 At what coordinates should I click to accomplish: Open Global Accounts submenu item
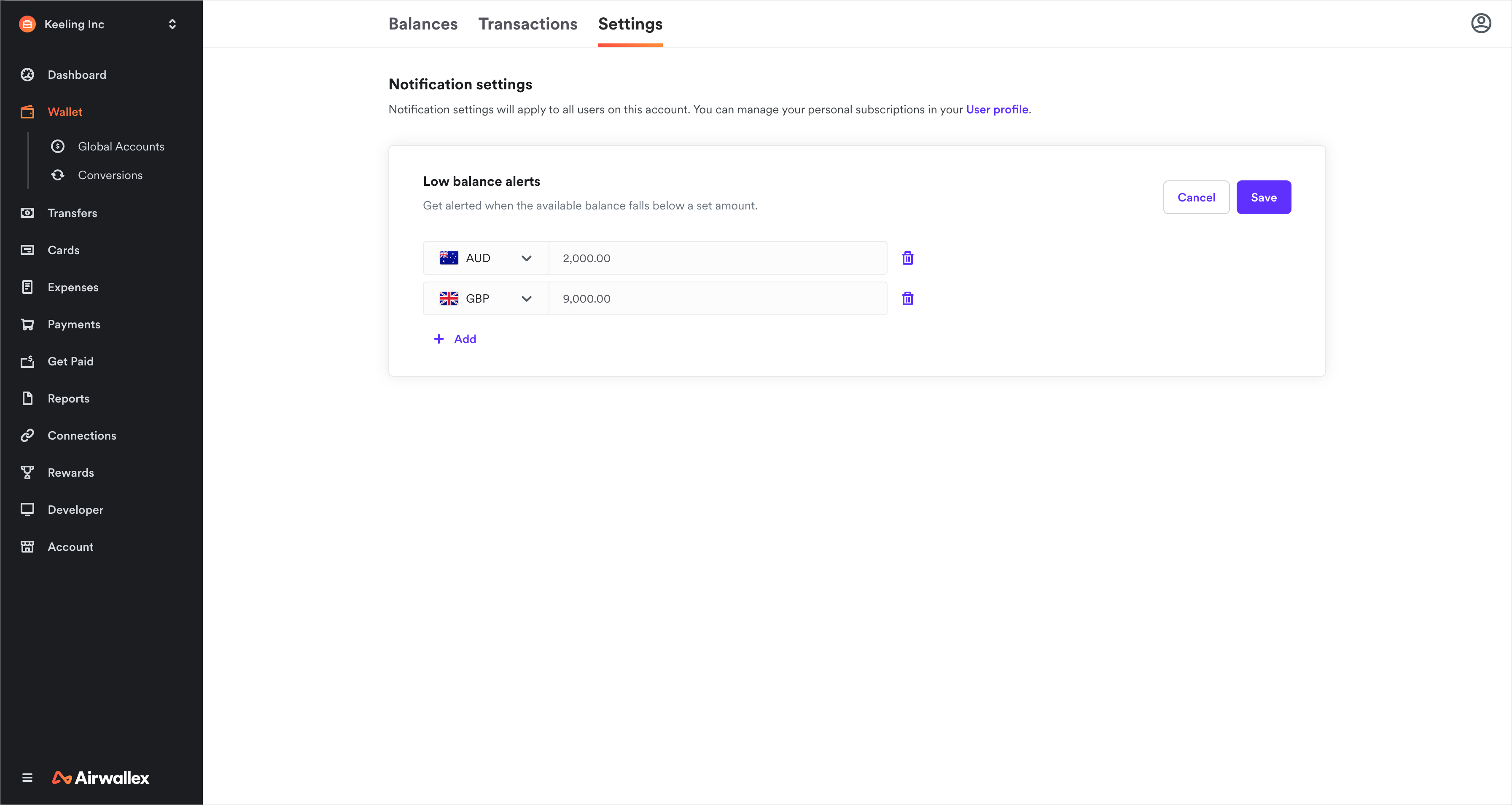(x=121, y=146)
